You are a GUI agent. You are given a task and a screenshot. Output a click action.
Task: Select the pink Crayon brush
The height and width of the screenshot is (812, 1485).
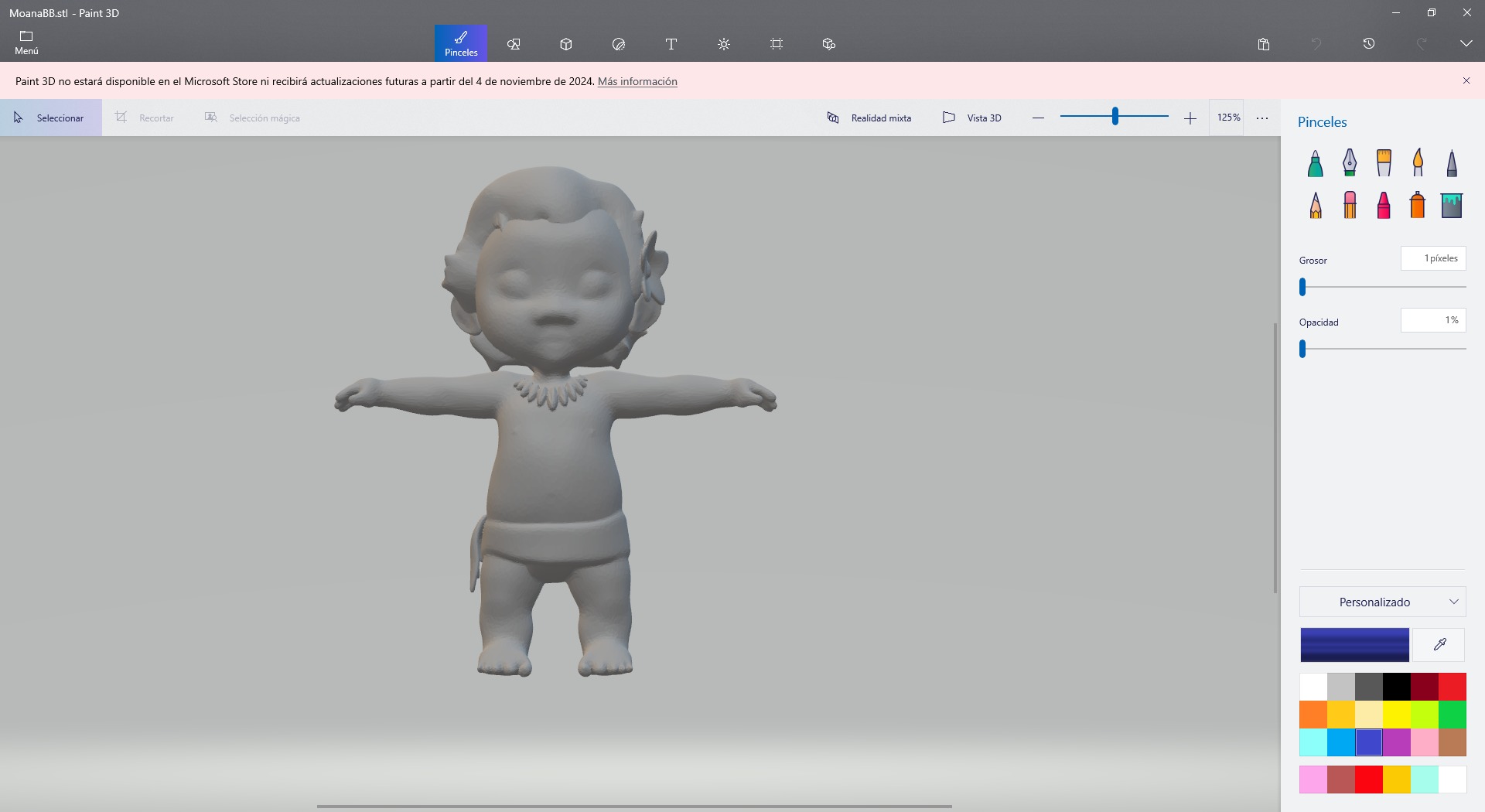pyautogui.click(x=1384, y=205)
